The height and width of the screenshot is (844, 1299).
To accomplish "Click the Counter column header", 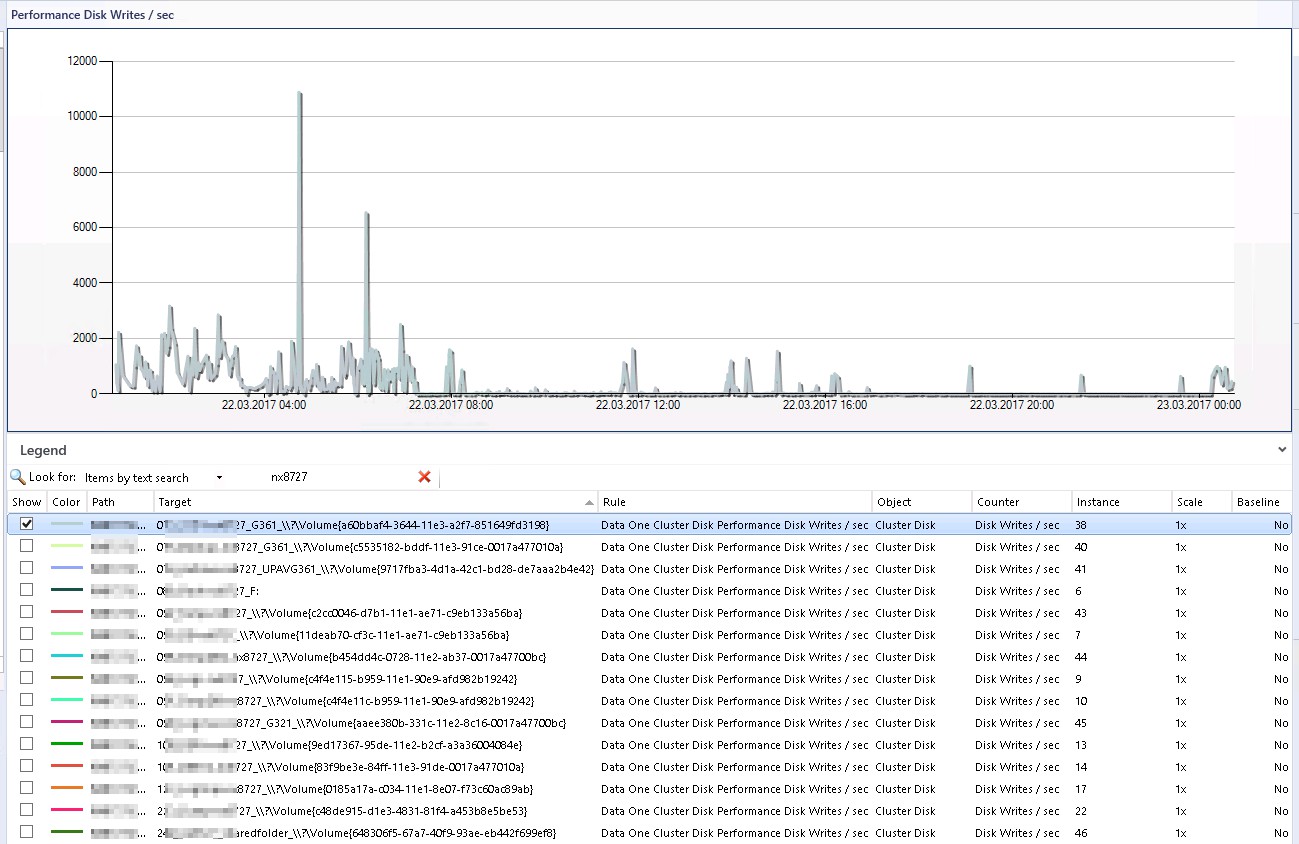I will [1020, 502].
